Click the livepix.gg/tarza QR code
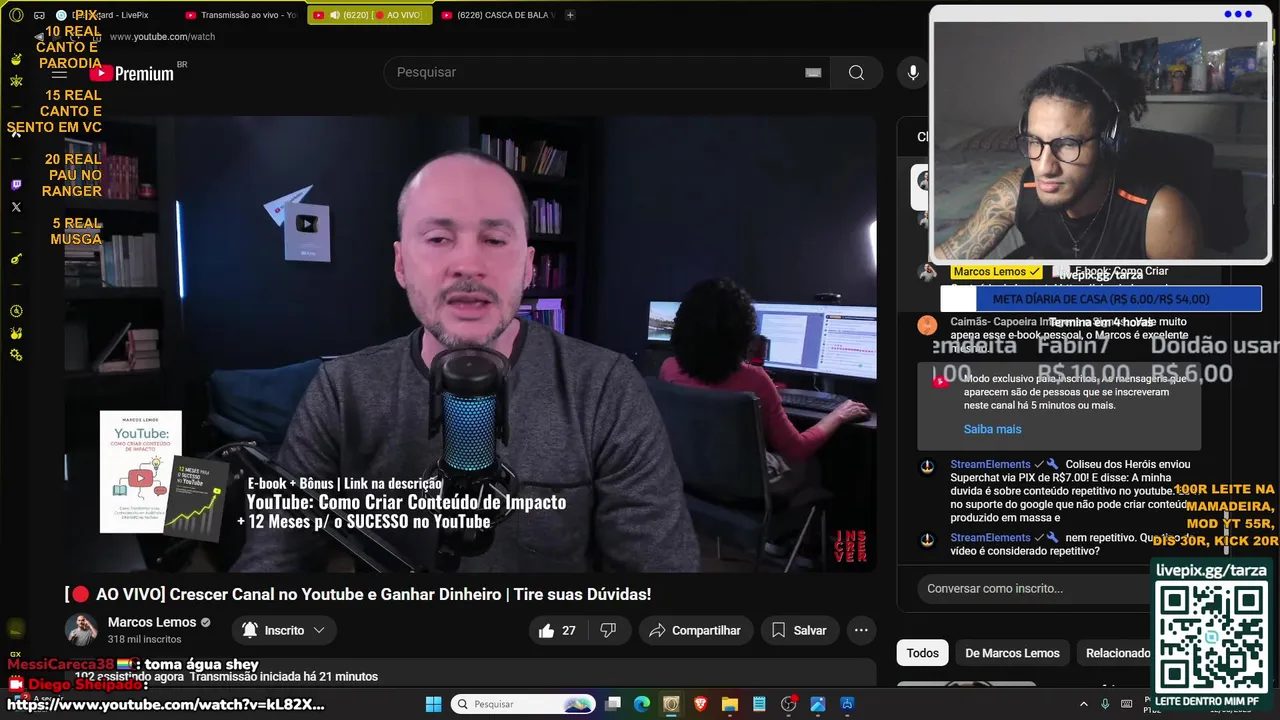Viewport: 1280px width, 720px height. [1212, 636]
